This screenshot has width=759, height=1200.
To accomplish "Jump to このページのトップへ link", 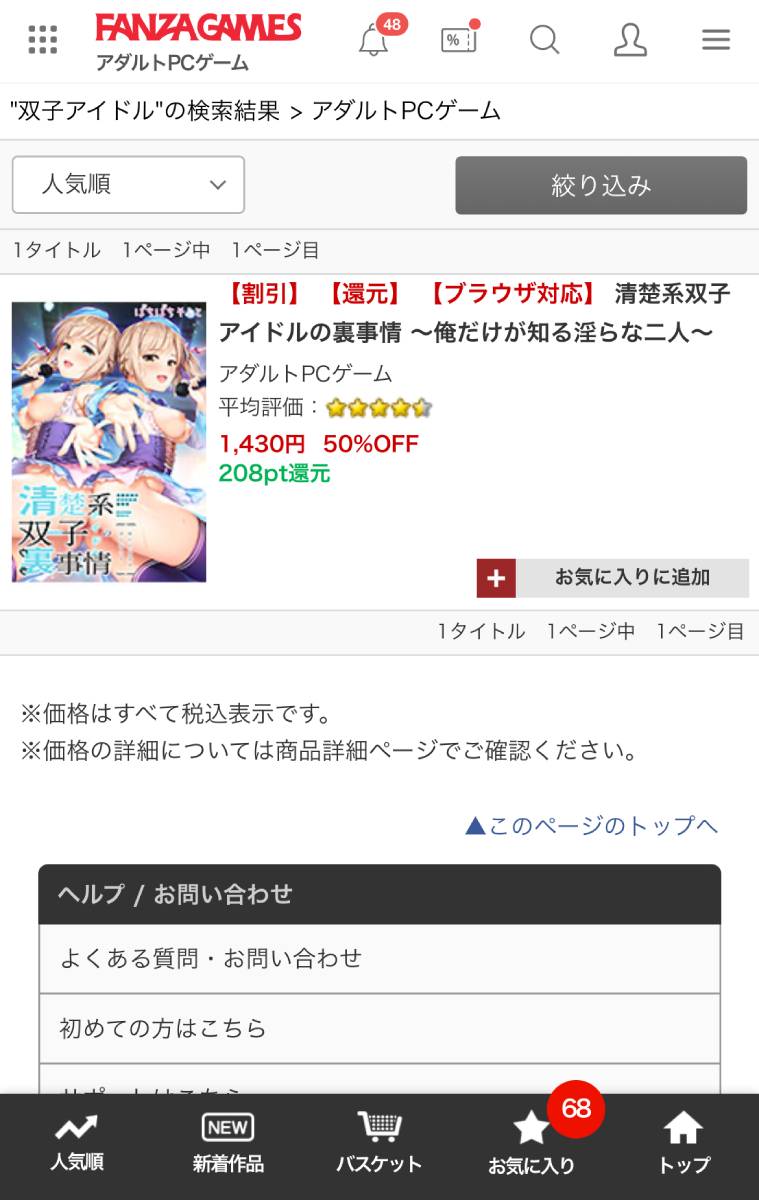I will [x=592, y=826].
